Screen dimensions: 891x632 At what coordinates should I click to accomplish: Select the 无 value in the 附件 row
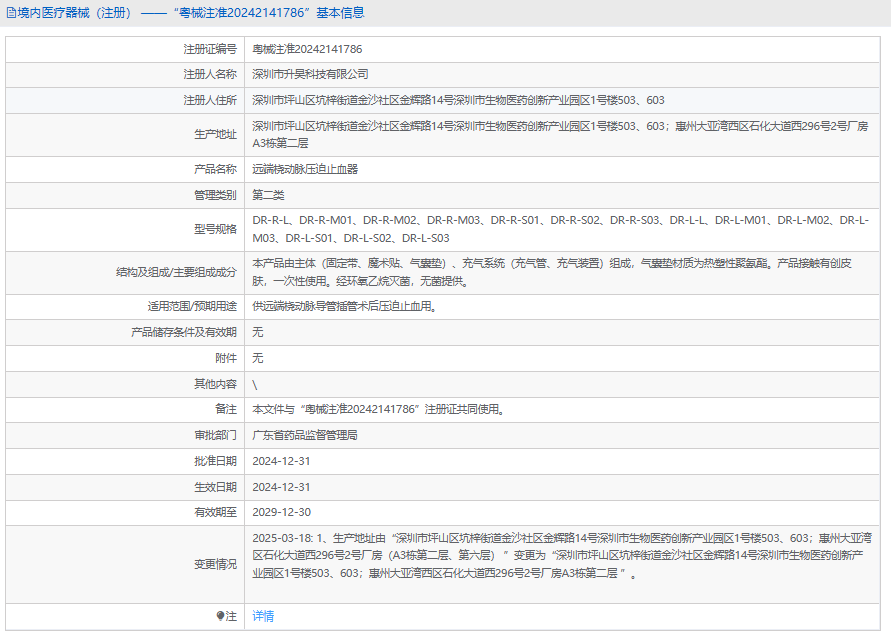258,359
